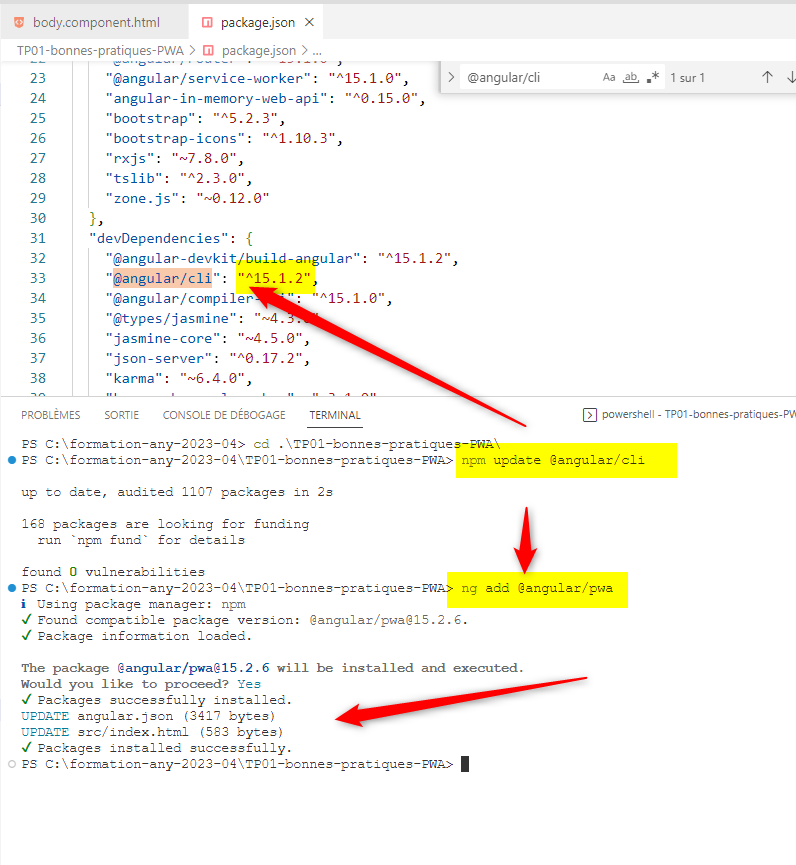This screenshot has width=796, height=865.
Task: Expand the replace field in find widget
Action: pos(451,77)
